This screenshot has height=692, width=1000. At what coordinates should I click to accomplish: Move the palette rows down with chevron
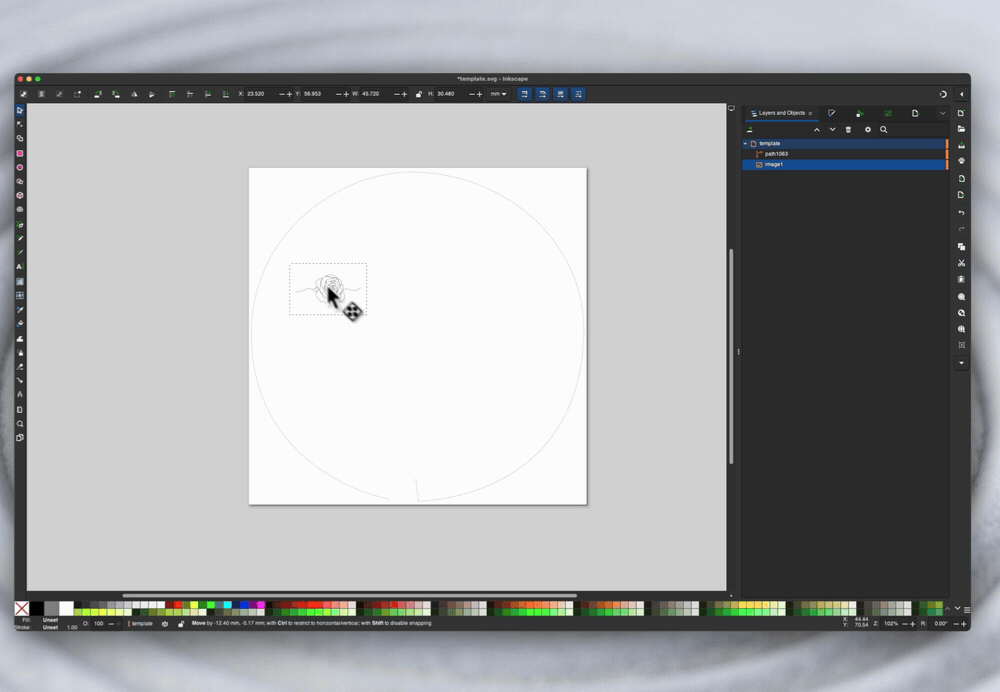957,608
